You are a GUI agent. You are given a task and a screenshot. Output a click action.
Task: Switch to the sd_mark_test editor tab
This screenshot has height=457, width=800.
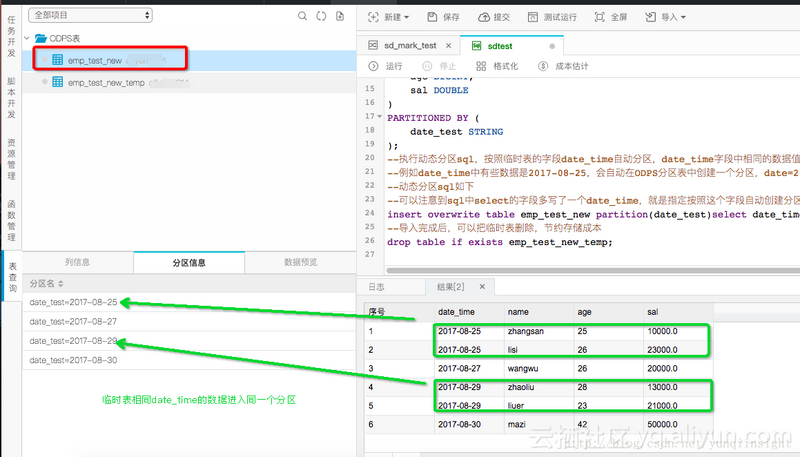coord(410,45)
